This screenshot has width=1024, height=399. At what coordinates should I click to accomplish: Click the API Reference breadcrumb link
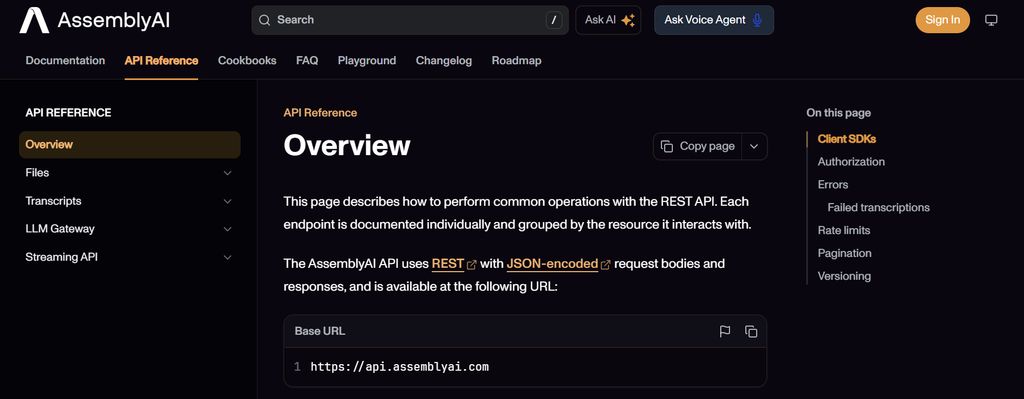pyautogui.click(x=320, y=113)
